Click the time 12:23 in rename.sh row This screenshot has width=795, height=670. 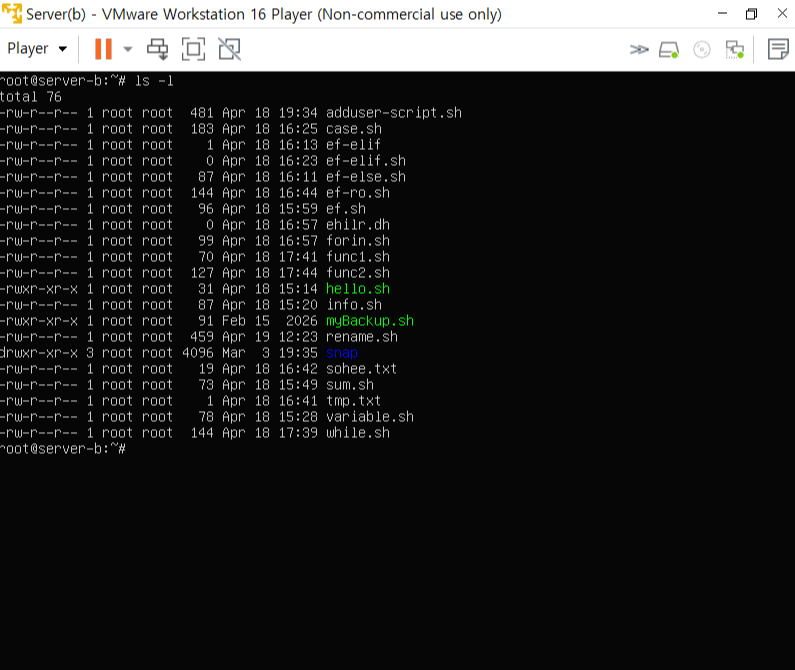pyautogui.click(x=298, y=337)
